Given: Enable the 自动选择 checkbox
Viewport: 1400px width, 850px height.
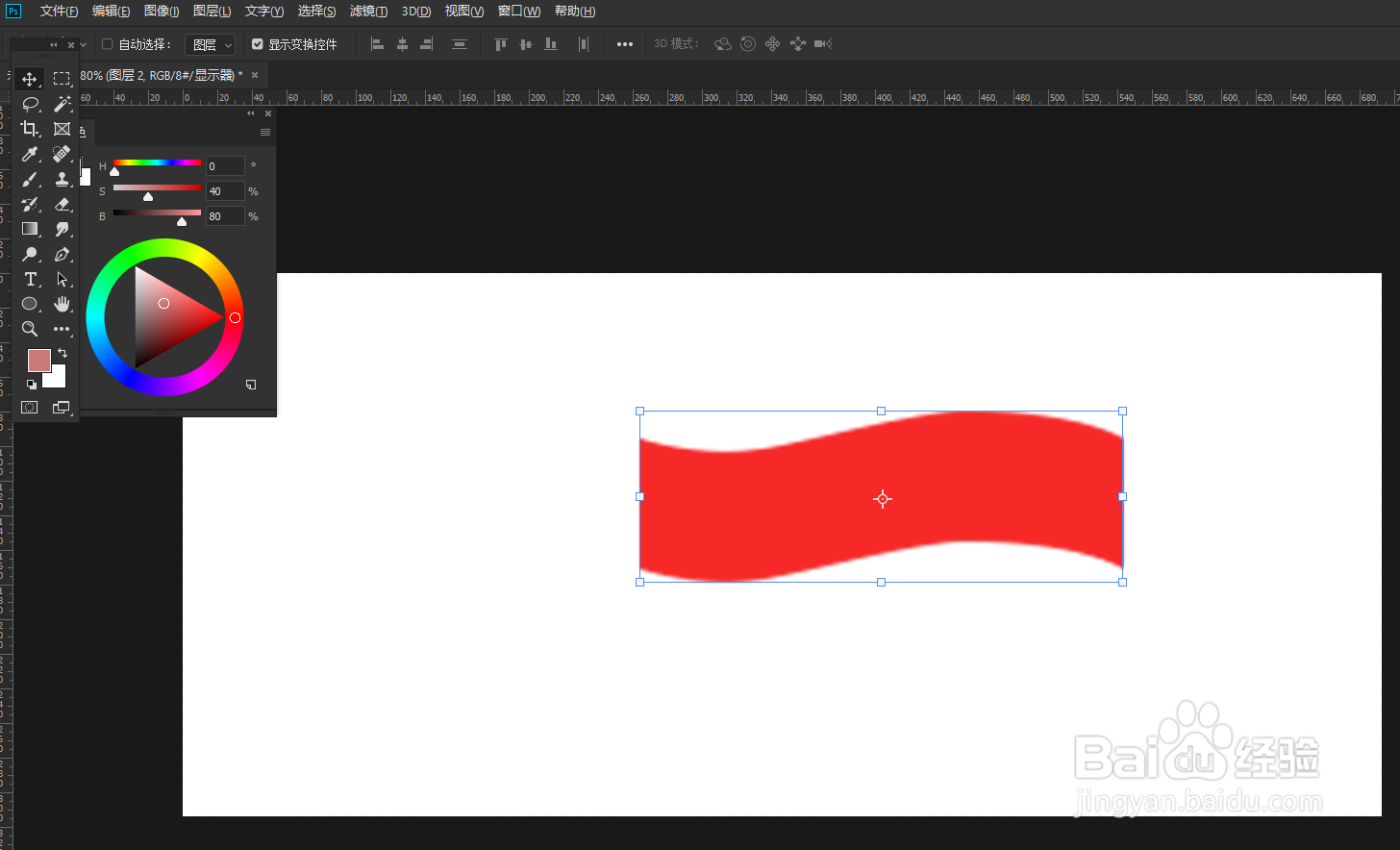Looking at the screenshot, I should coord(108,44).
